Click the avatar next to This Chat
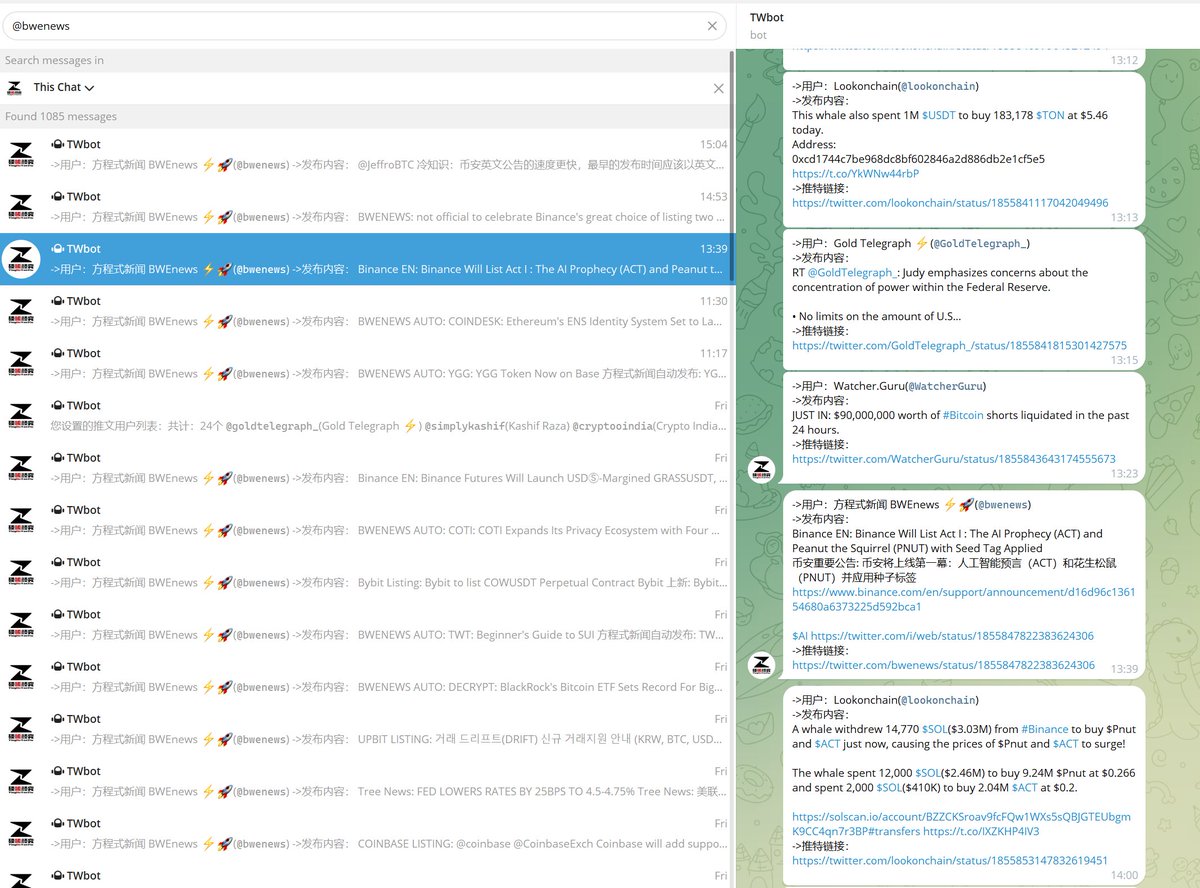This screenshot has width=1200, height=888. point(14,88)
